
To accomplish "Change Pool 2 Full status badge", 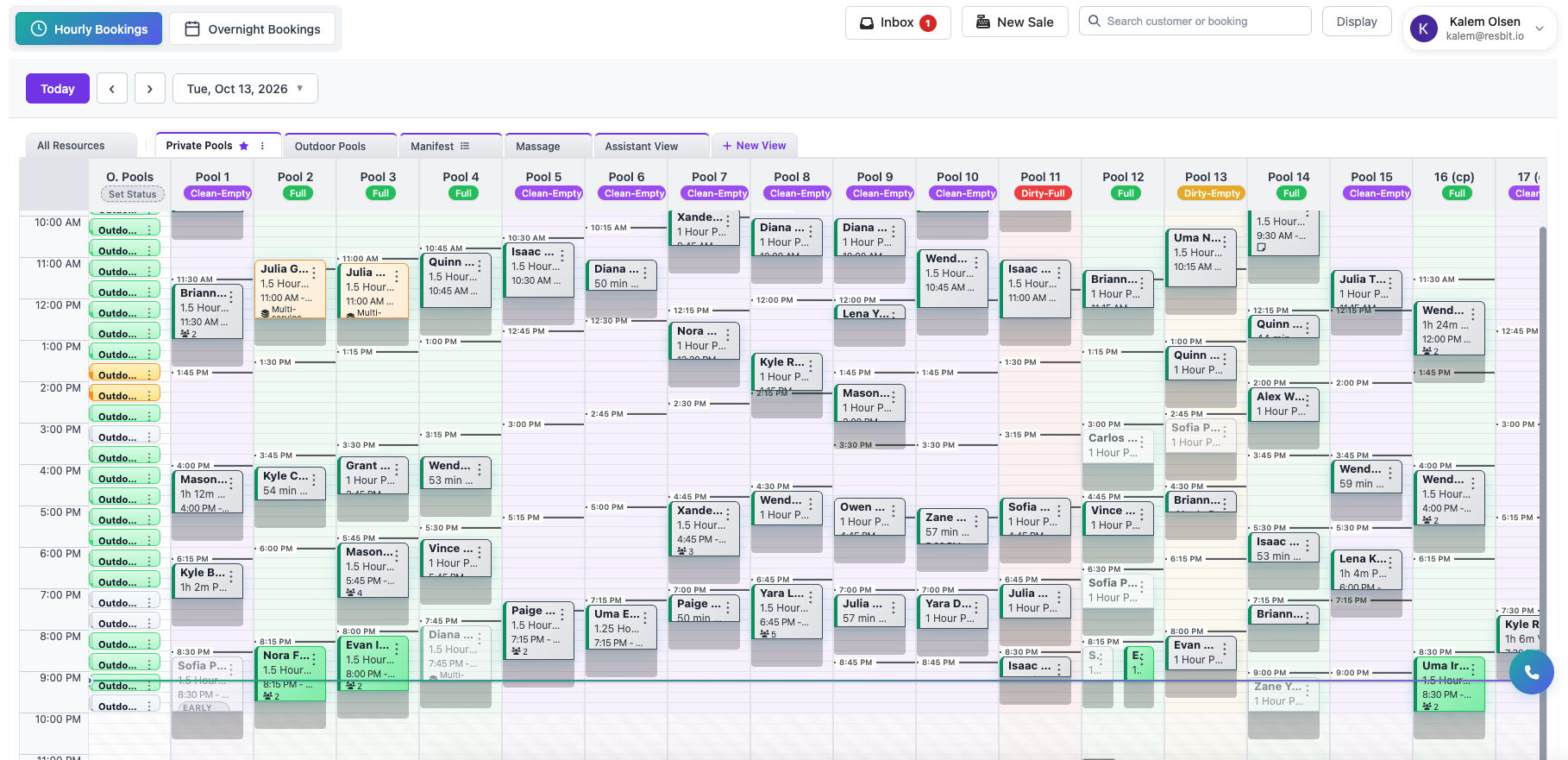I will tap(298, 193).
